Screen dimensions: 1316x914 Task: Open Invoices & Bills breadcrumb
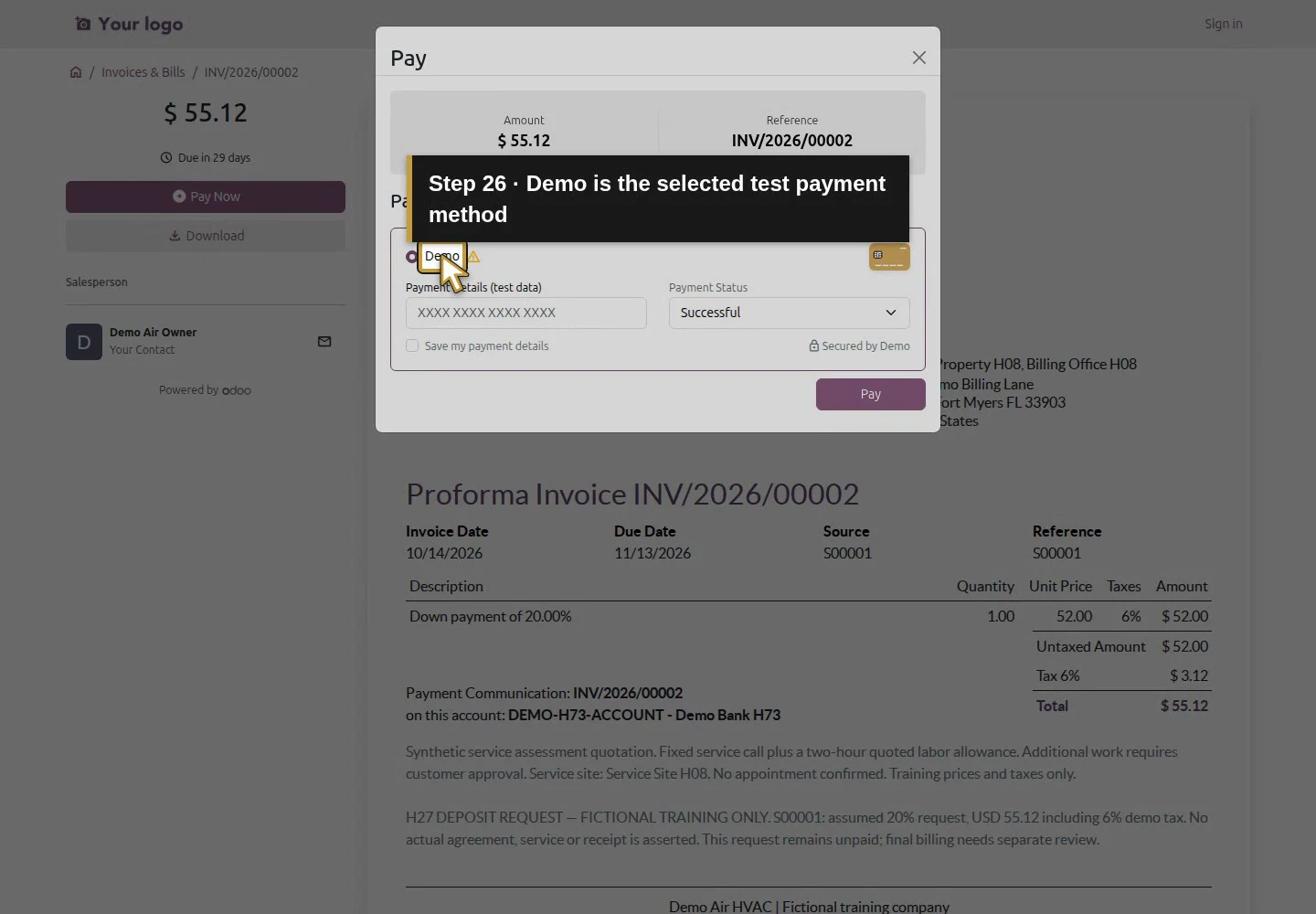(x=143, y=72)
